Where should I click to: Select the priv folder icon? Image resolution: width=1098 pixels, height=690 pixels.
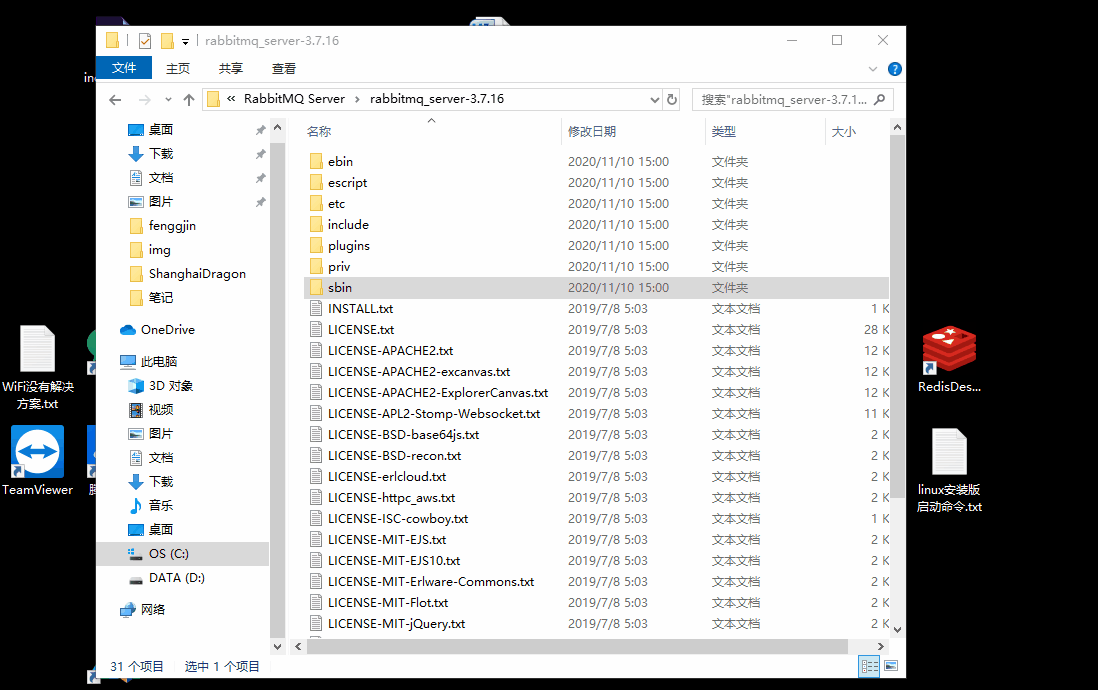316,266
